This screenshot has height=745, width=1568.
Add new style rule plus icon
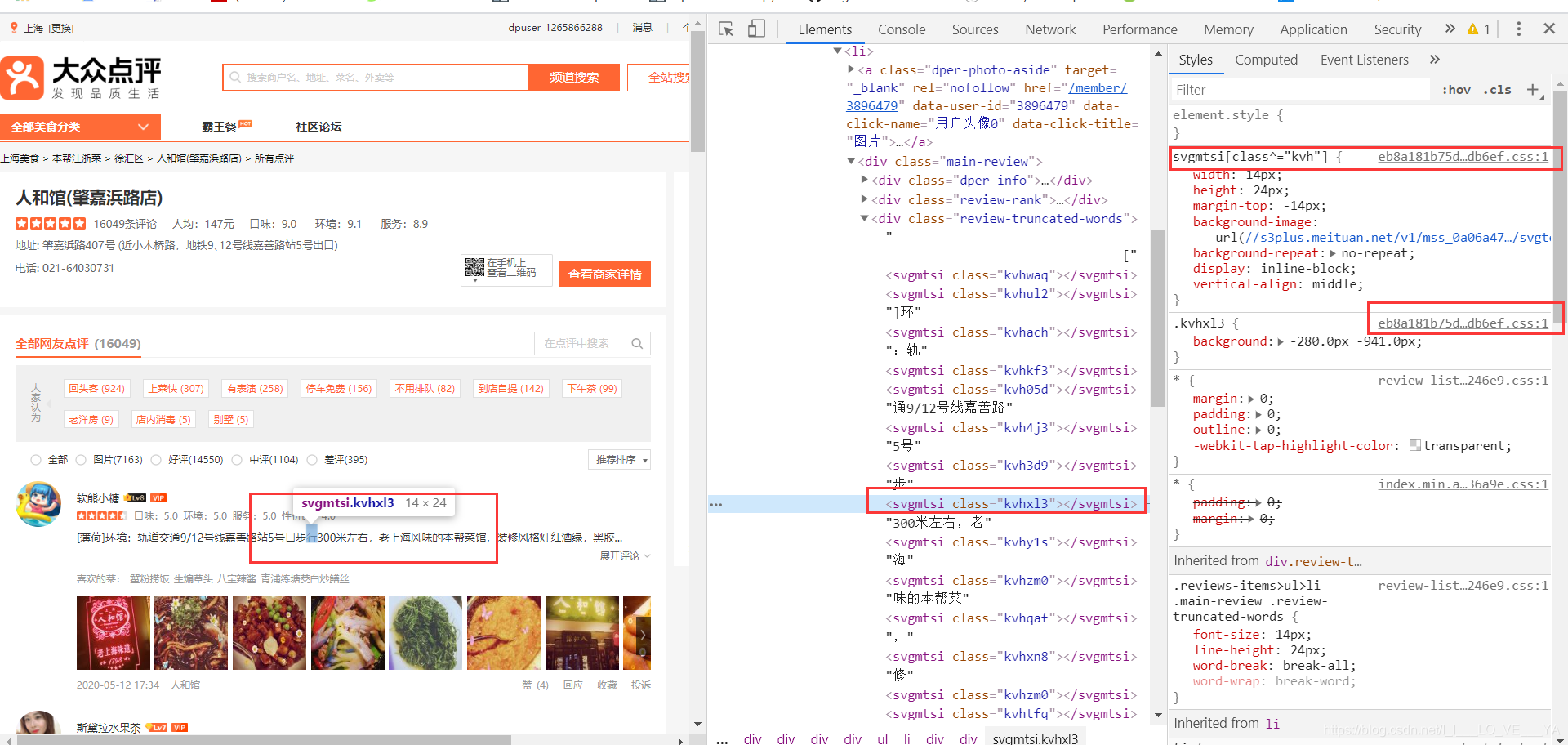tap(1534, 90)
